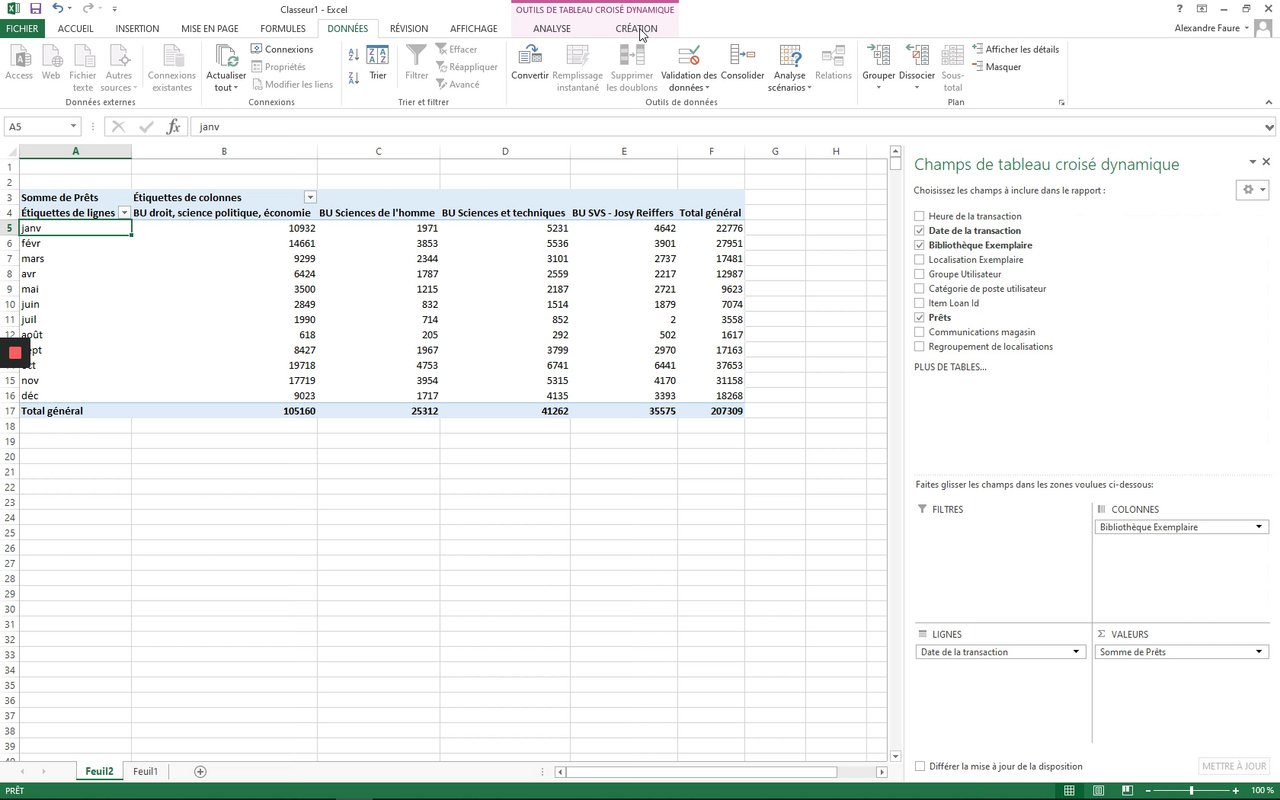Open Date de la transaction dropdown in Lignes
The image size is (1280, 800).
[x=1077, y=652]
